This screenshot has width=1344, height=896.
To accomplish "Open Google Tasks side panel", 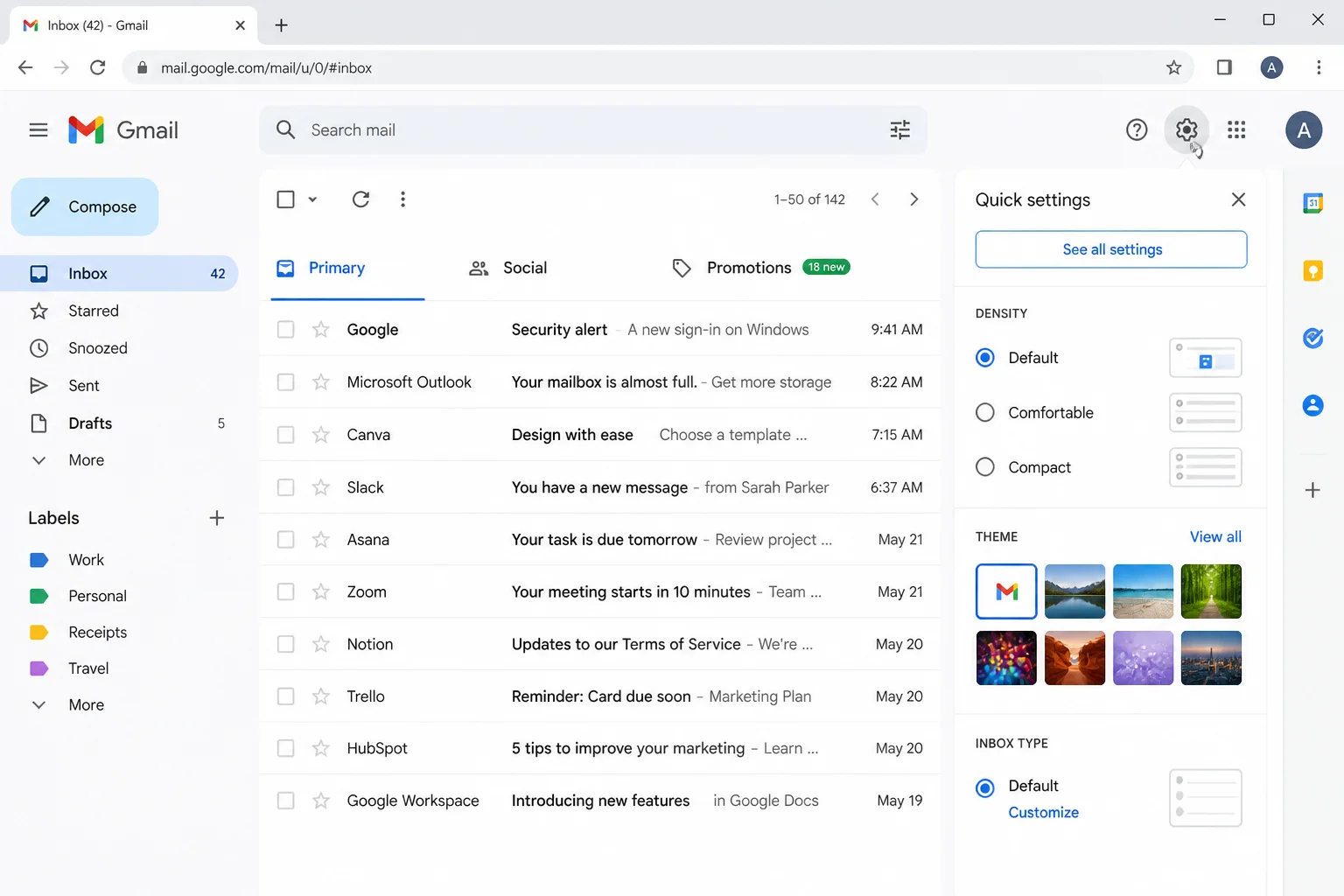I will [1312, 338].
